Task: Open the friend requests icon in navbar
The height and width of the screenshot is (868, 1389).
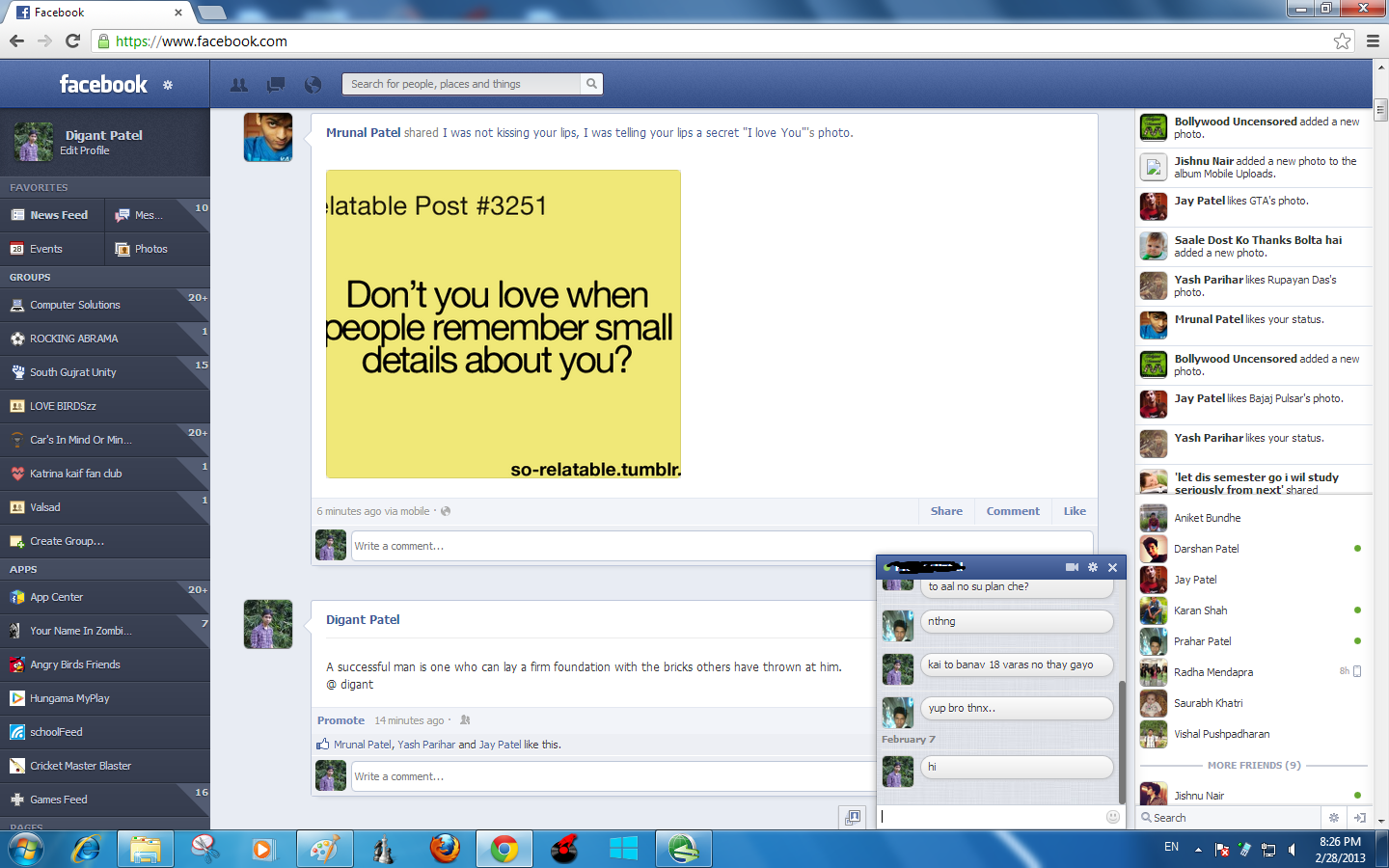Action: point(238,84)
